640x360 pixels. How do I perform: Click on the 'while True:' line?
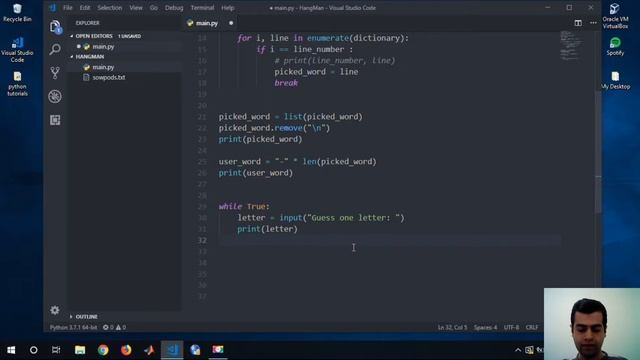244,207
